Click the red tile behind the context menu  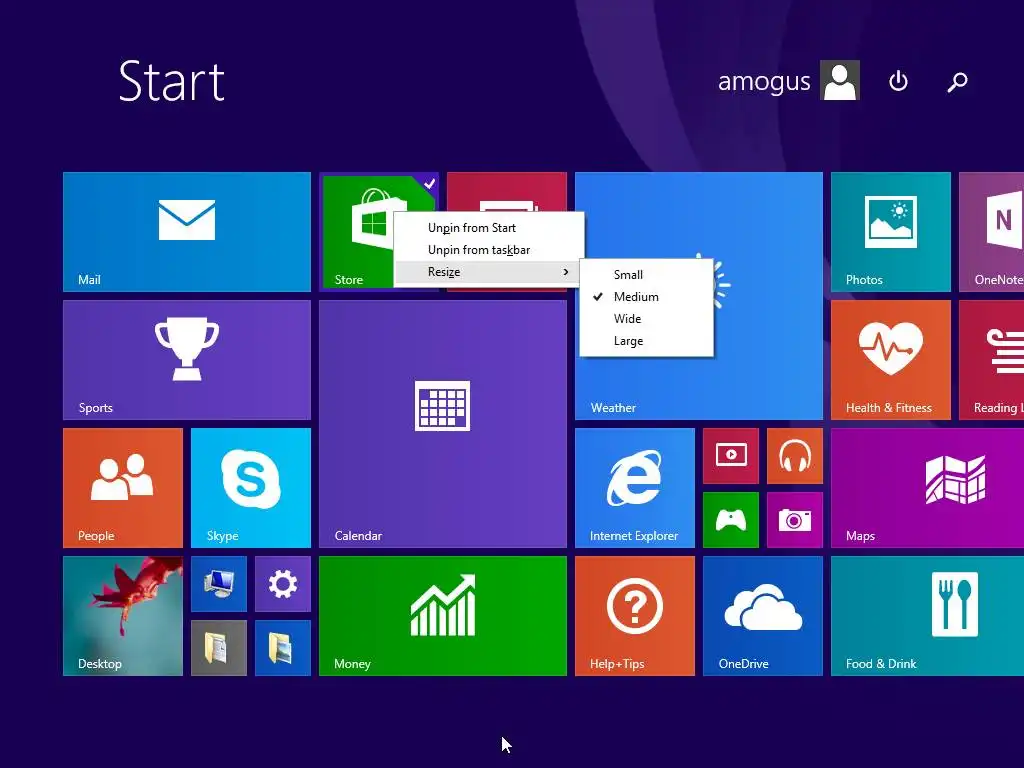(507, 191)
